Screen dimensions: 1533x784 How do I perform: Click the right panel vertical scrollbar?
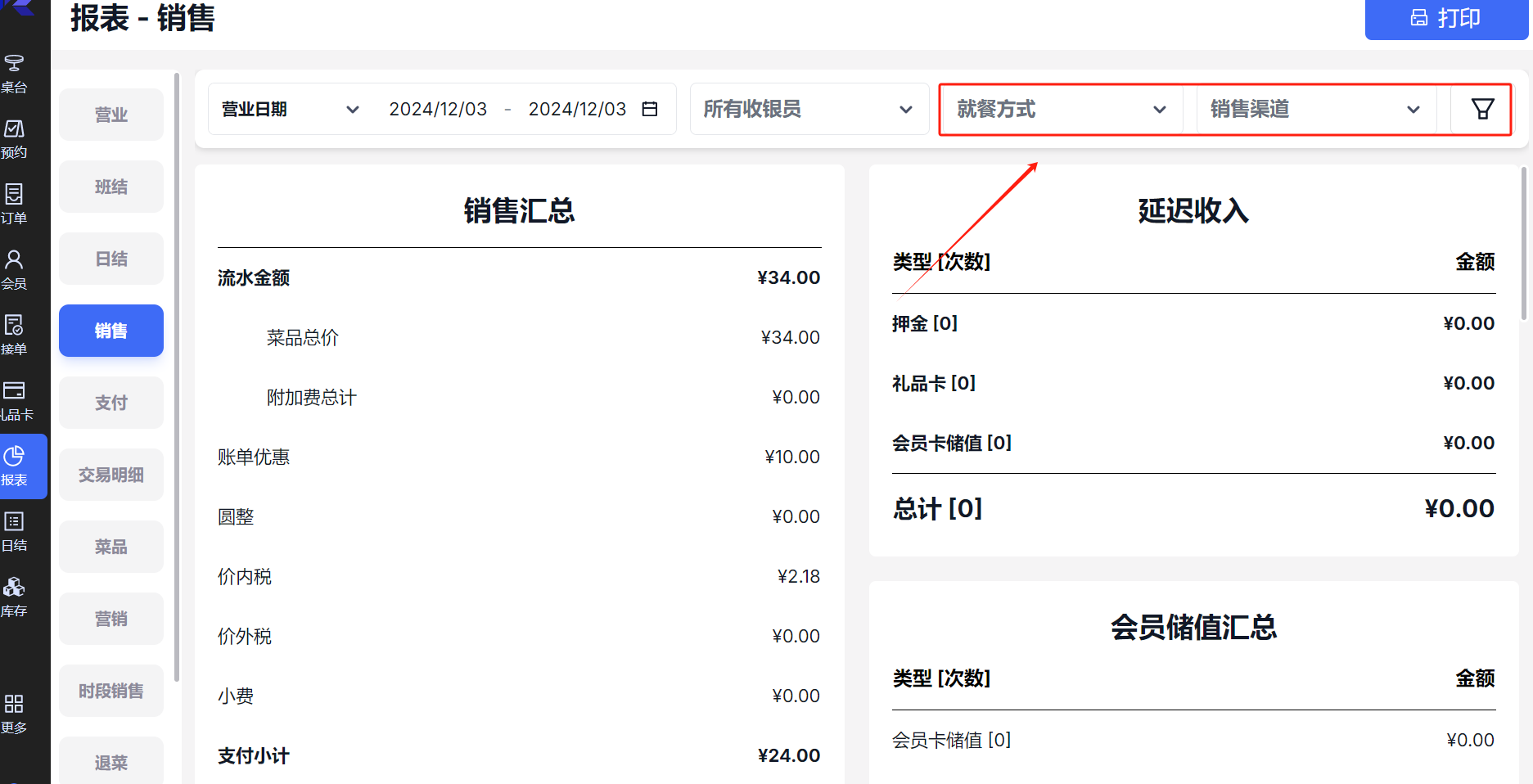pyautogui.click(x=1523, y=244)
